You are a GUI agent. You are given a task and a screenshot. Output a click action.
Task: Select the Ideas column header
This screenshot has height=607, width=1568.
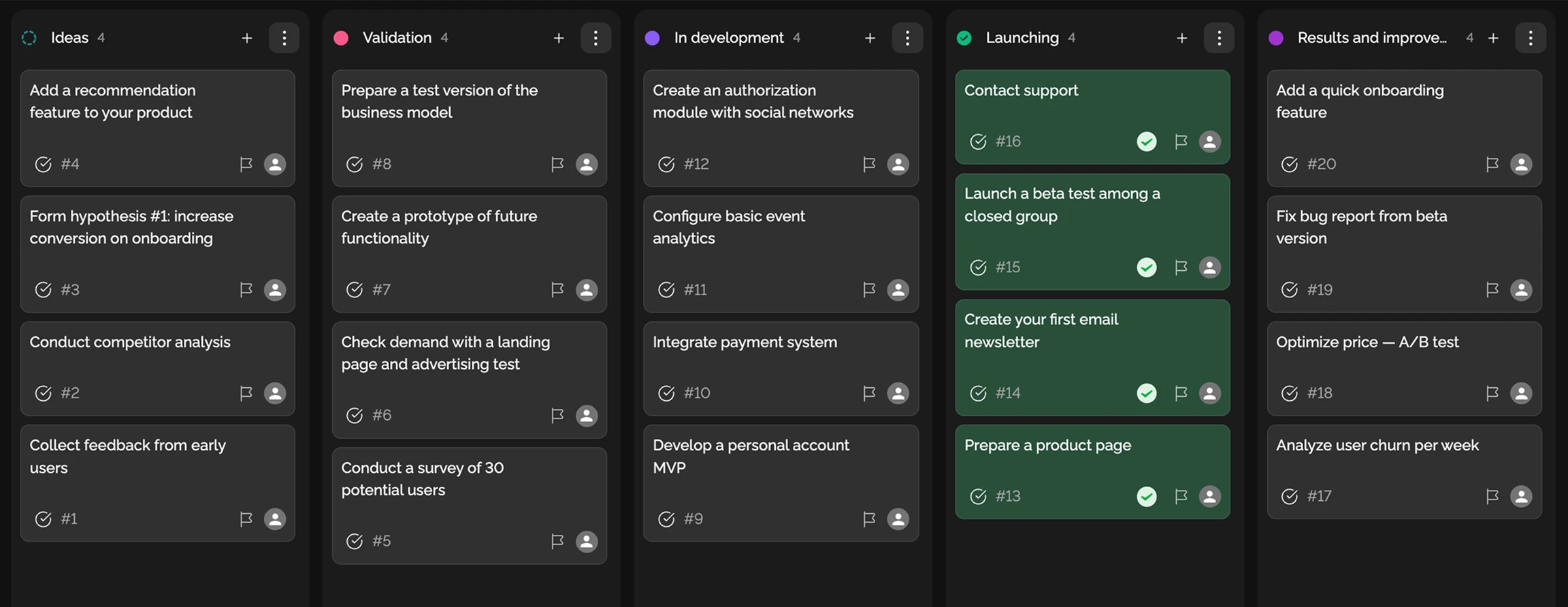[69, 38]
